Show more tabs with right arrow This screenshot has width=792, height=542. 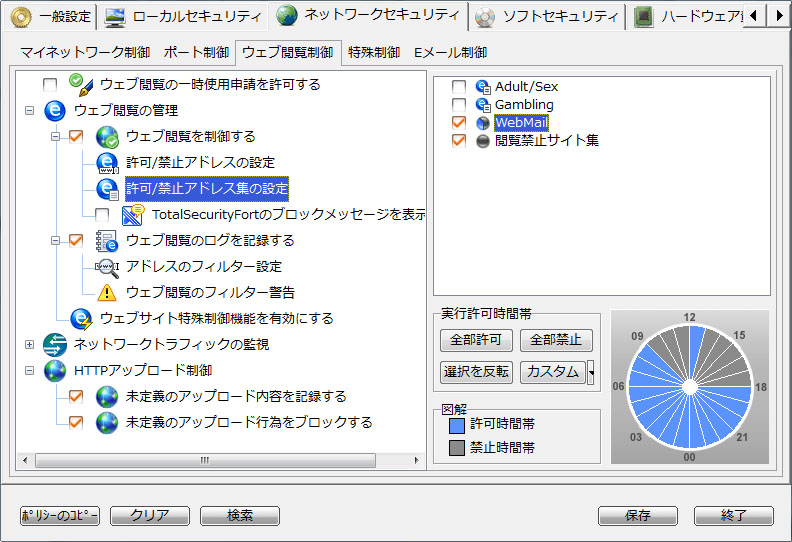click(x=779, y=16)
